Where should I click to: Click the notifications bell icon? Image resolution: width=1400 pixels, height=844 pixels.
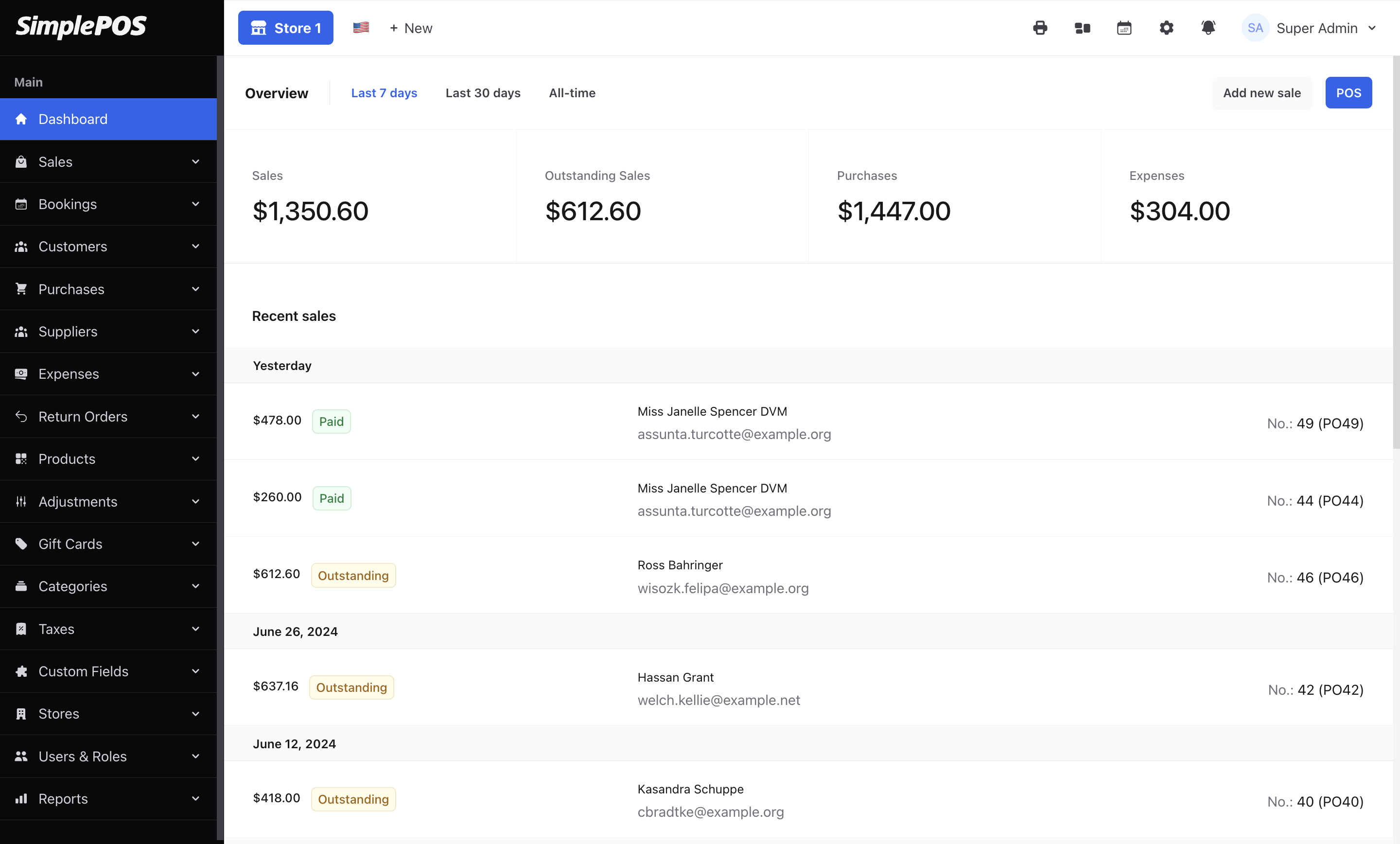(1208, 28)
